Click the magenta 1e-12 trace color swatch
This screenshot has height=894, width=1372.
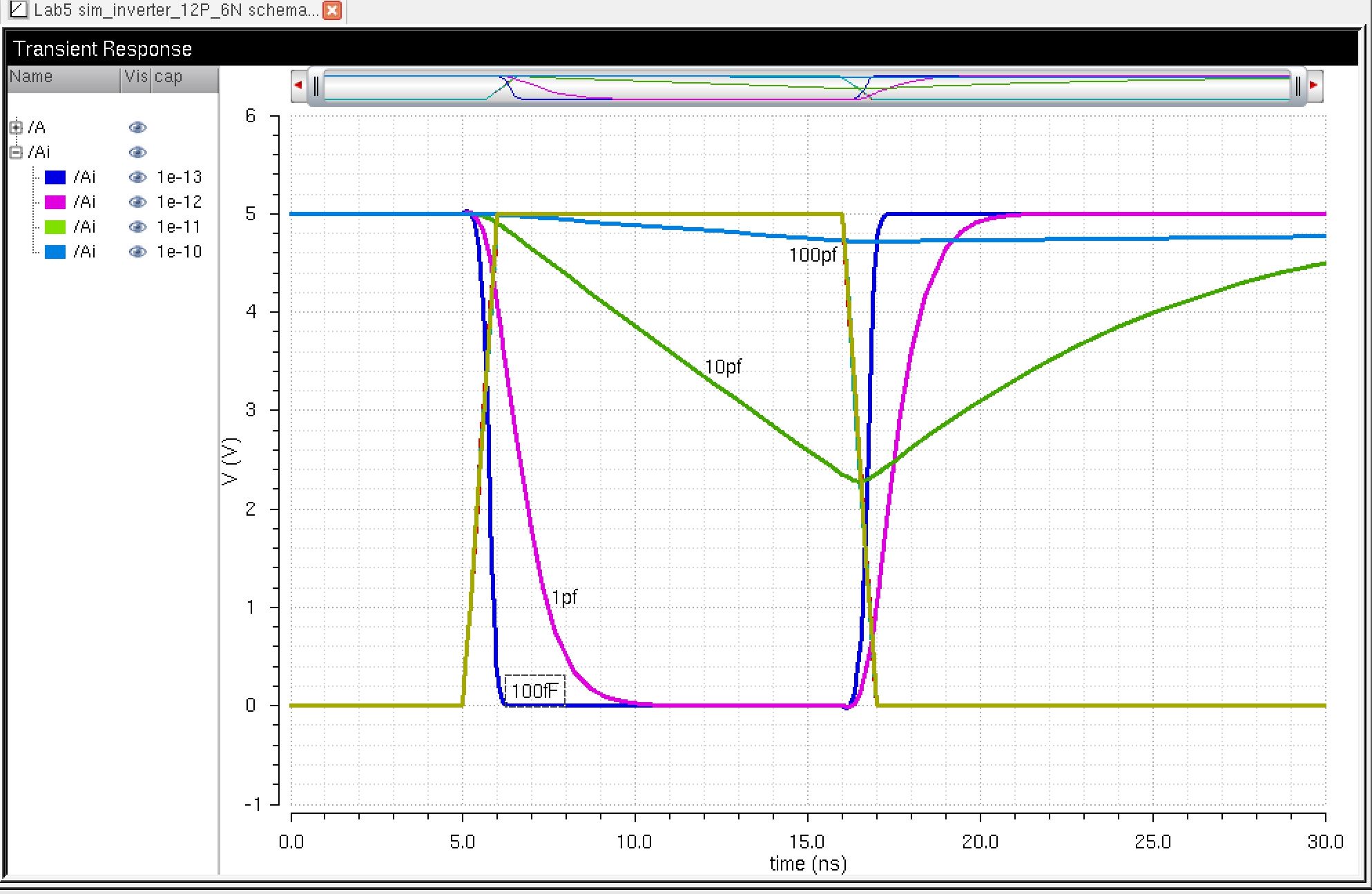[55, 202]
